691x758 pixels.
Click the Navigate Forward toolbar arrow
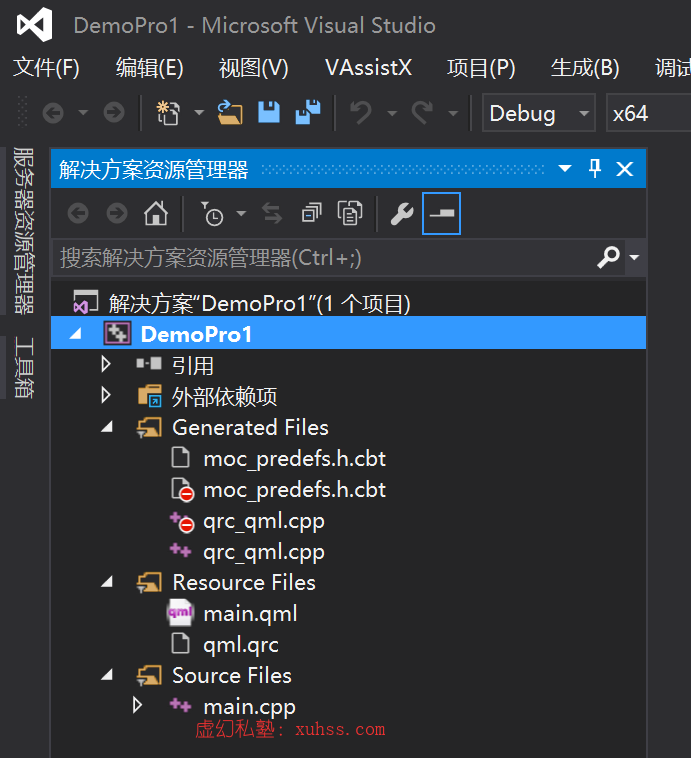[x=114, y=114]
